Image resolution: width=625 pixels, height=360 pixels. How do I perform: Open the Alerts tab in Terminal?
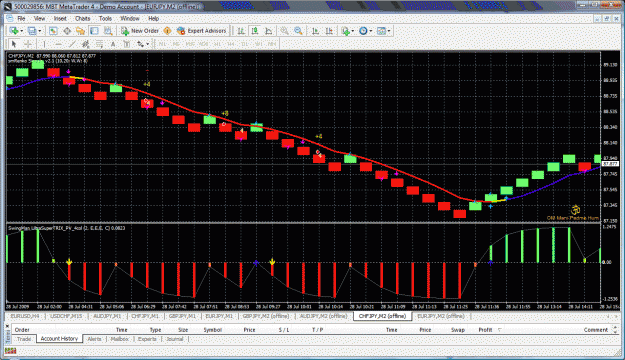click(94, 339)
